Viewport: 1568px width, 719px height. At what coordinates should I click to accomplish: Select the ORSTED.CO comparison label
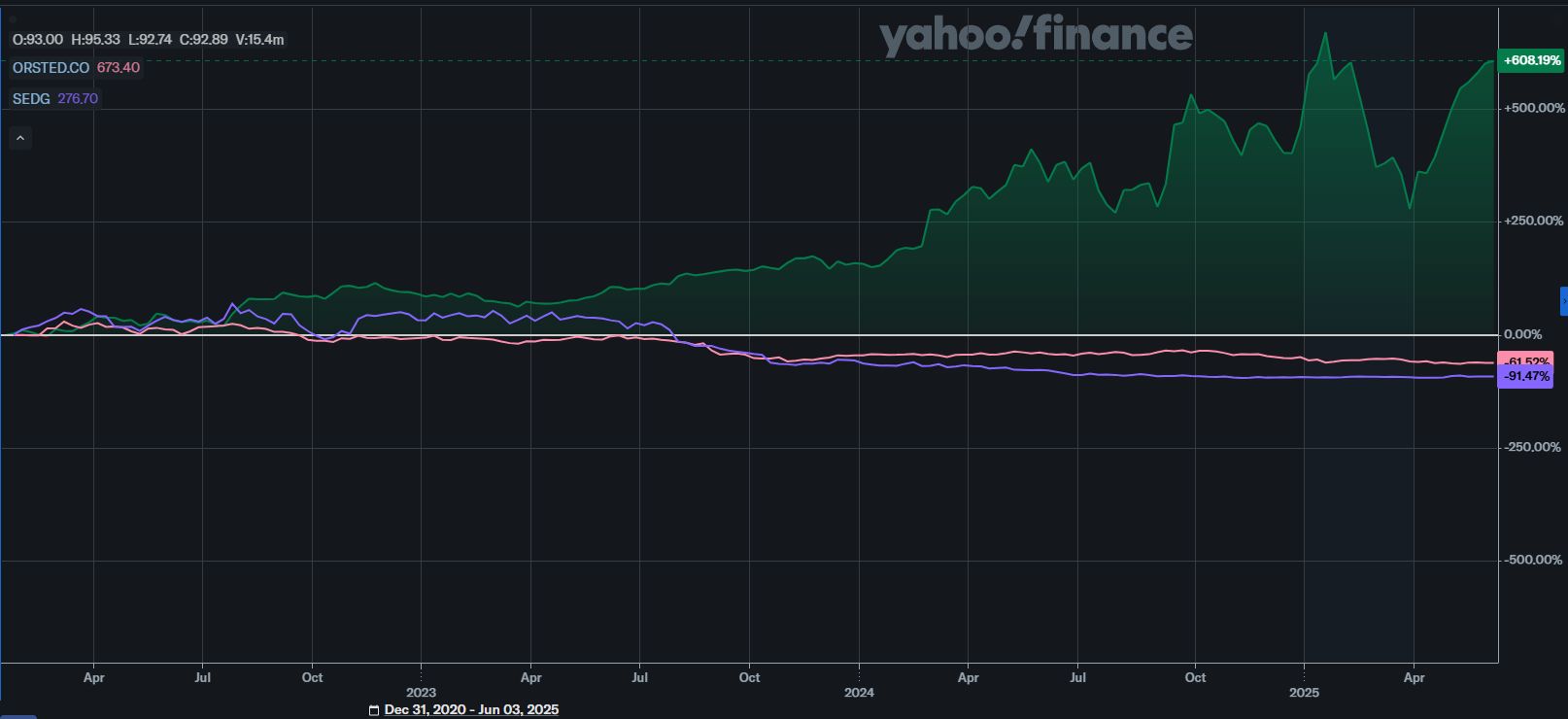[51, 68]
